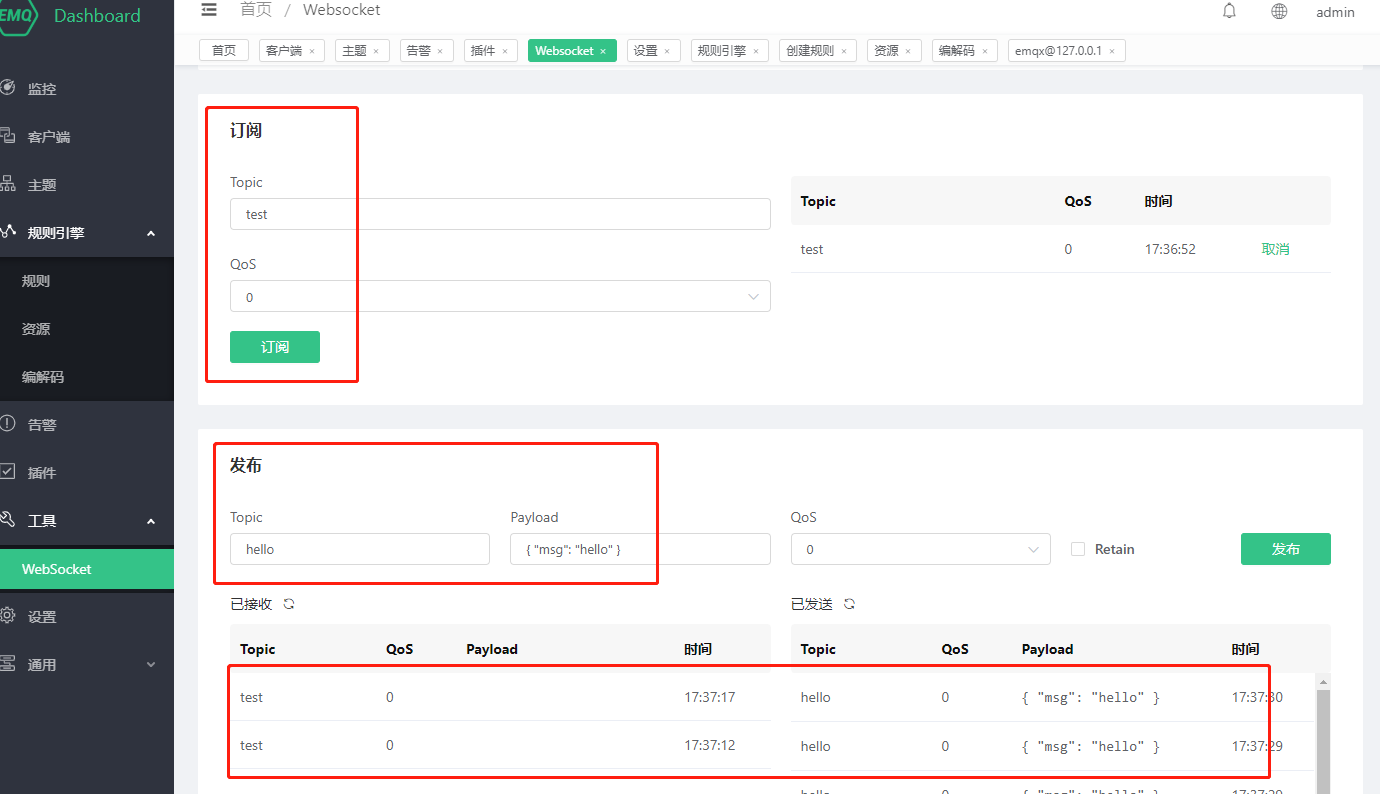Close the 创建规则 tab

843,51
